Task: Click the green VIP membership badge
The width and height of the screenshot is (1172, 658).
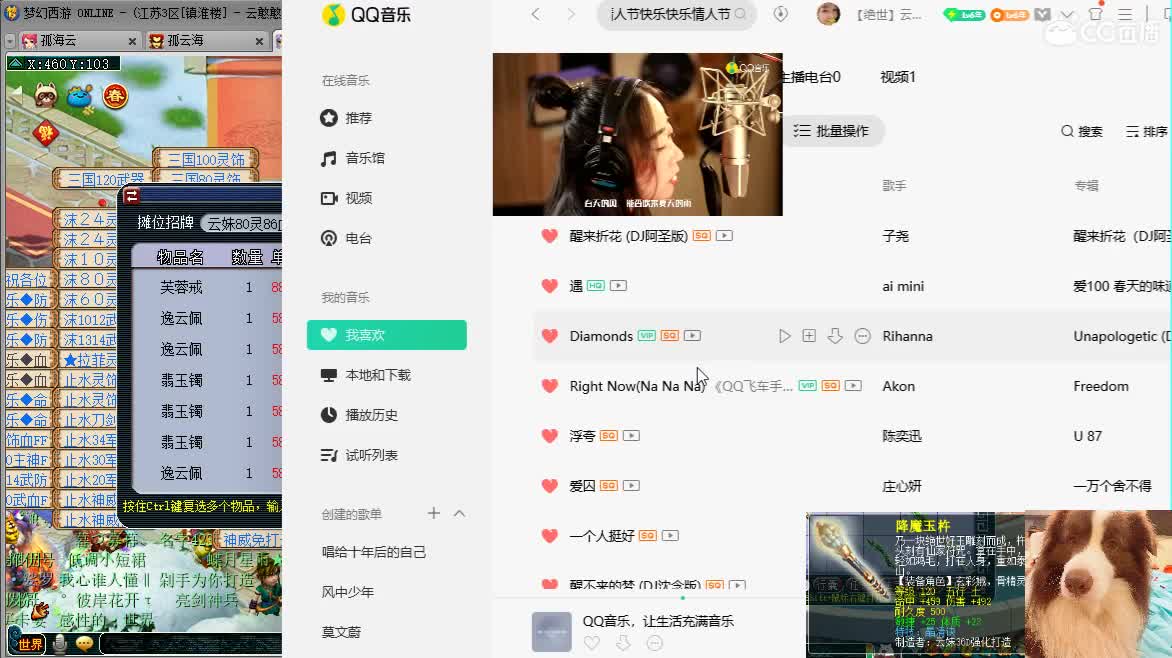Action: (x=963, y=14)
